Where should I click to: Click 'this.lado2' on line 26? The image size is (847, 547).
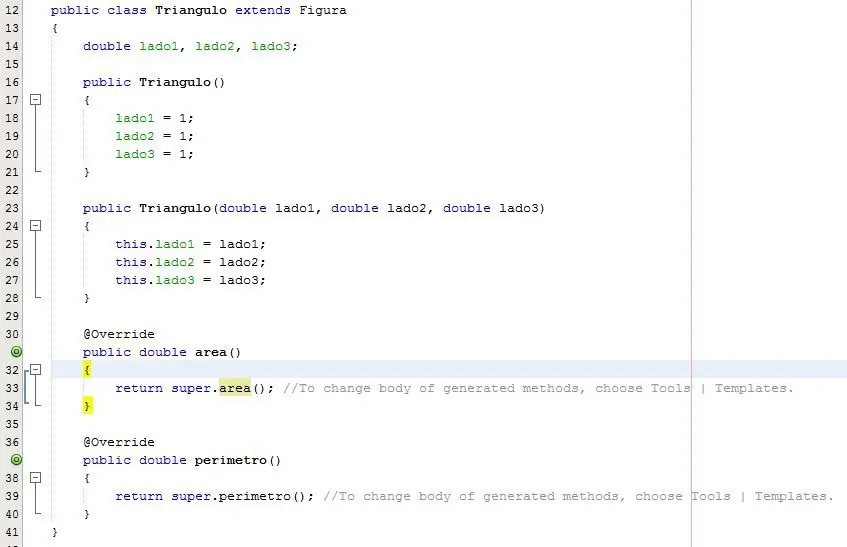154,262
